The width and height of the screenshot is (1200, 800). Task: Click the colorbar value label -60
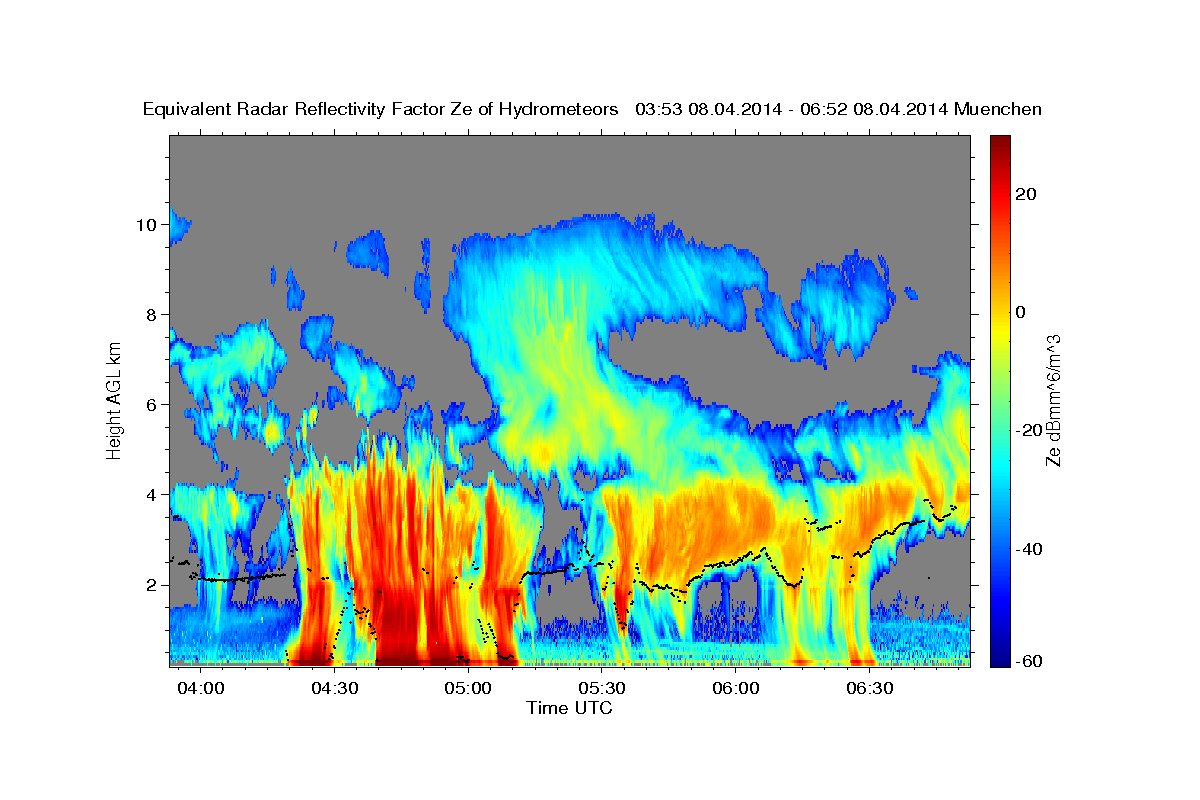pyautogui.click(x=1029, y=662)
